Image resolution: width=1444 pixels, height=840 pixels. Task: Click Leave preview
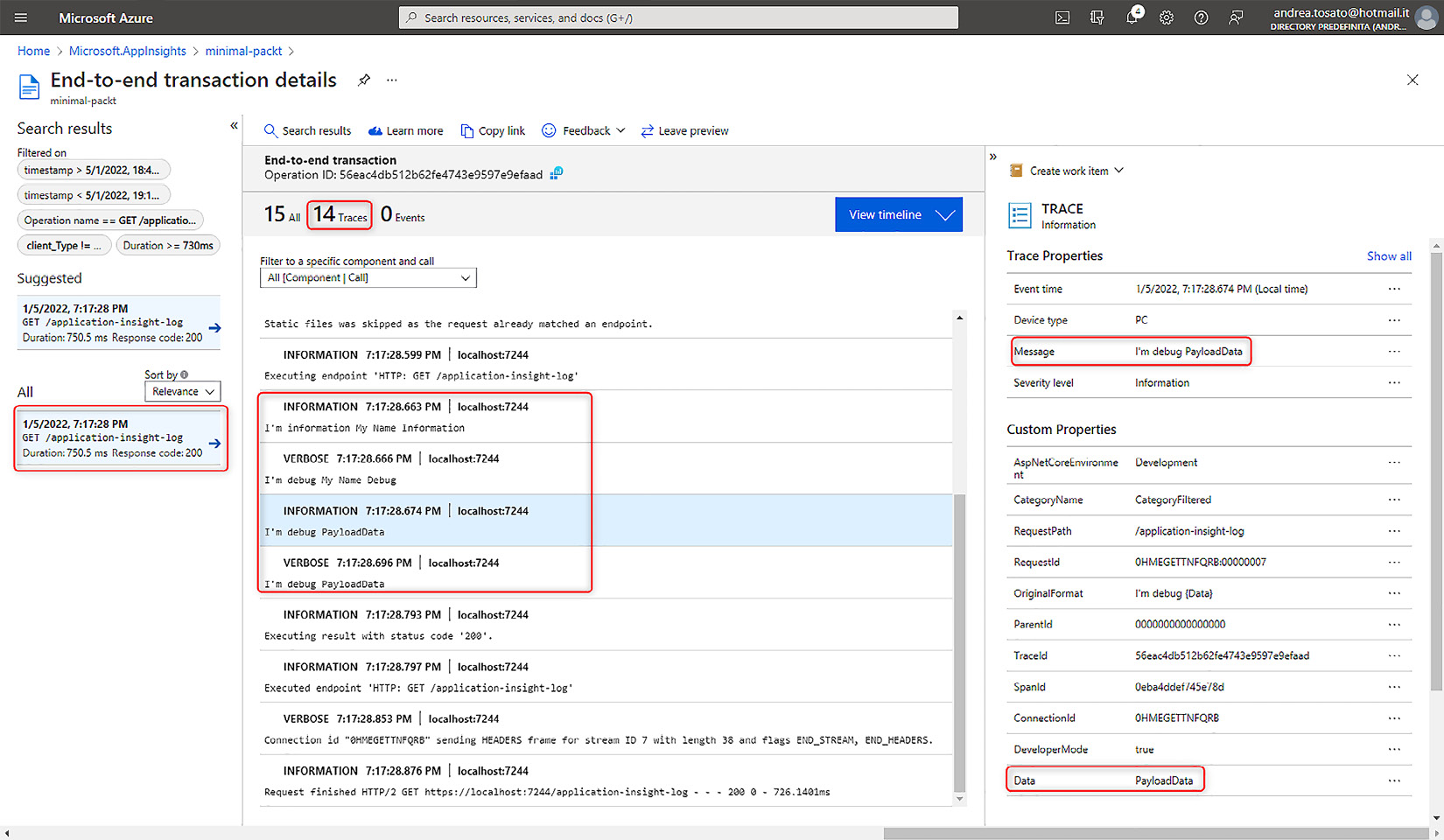click(684, 130)
